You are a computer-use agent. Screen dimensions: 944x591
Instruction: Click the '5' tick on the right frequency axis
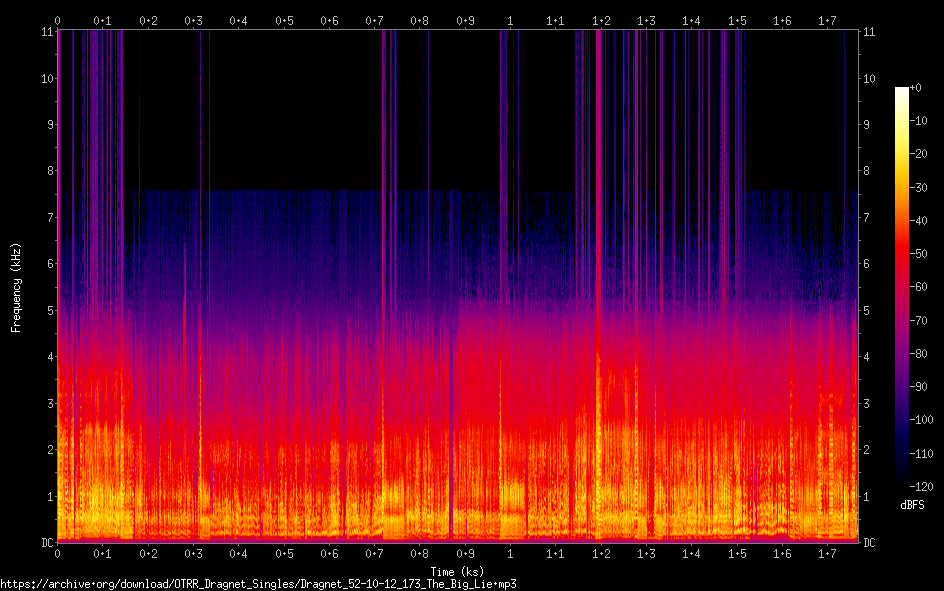866,311
